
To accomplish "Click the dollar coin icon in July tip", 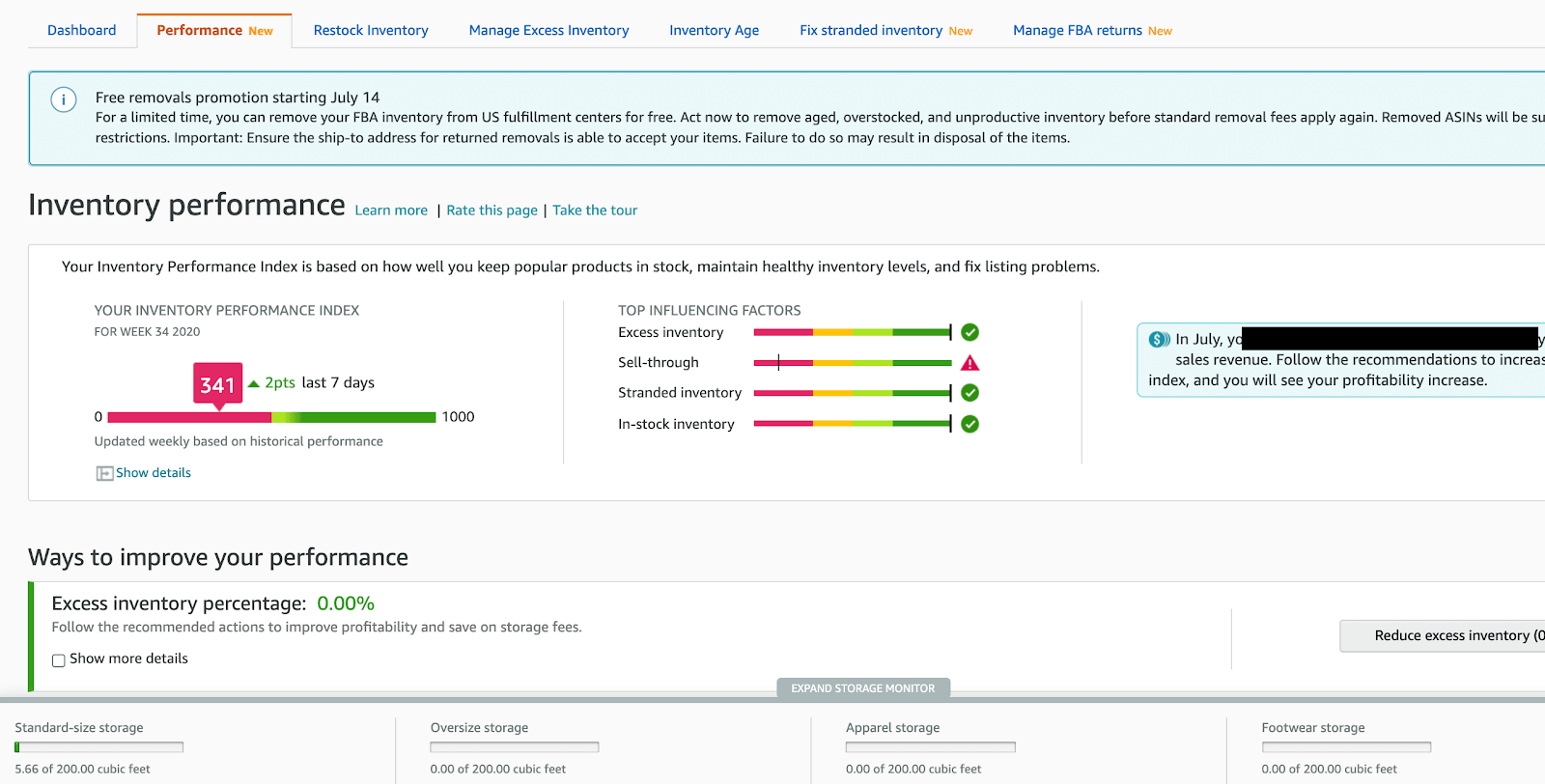I will coord(1159,339).
